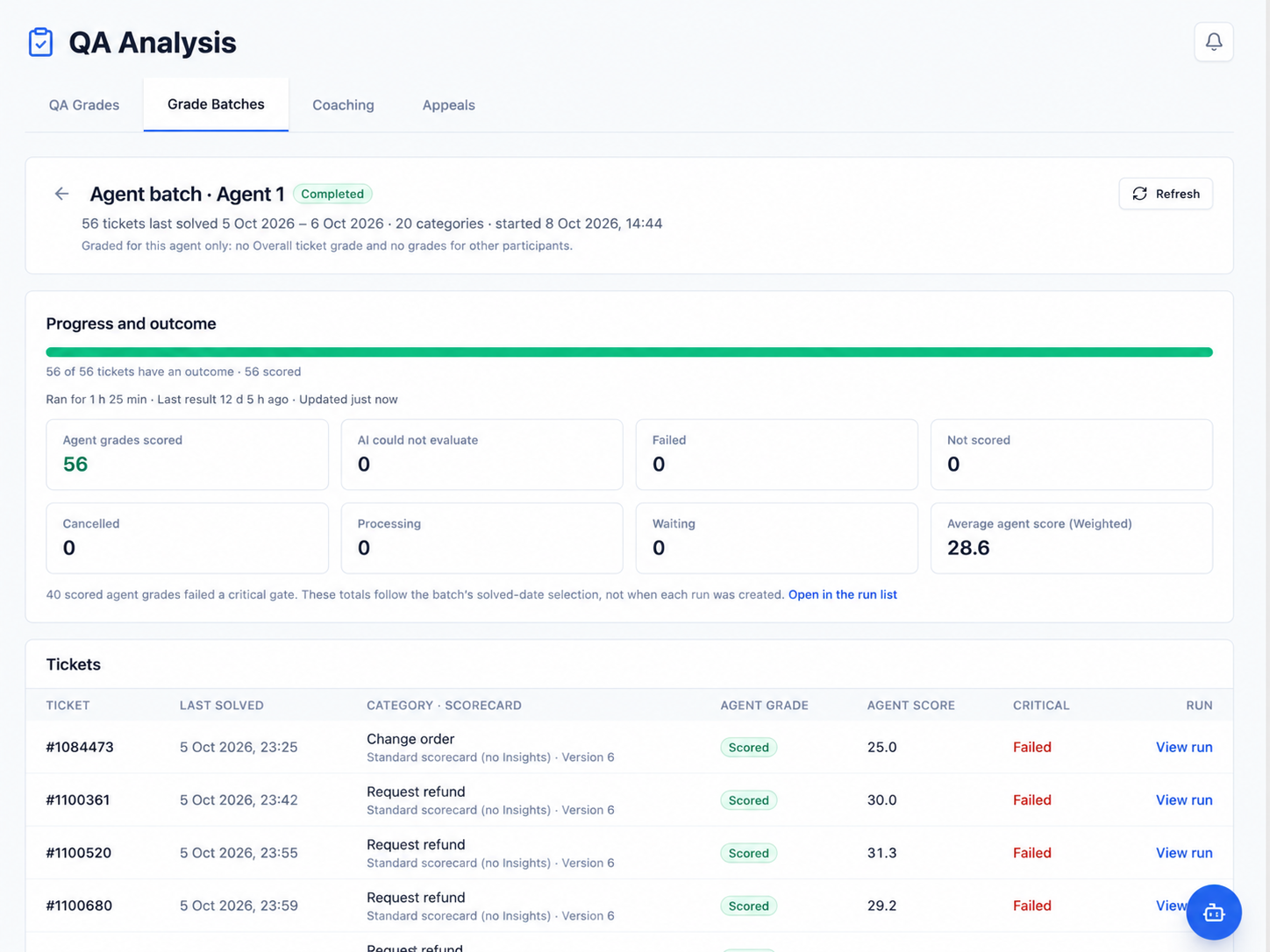Click the Scored badge for ticket #1100680
Viewport: 1270px width, 952px height.
tap(748, 906)
